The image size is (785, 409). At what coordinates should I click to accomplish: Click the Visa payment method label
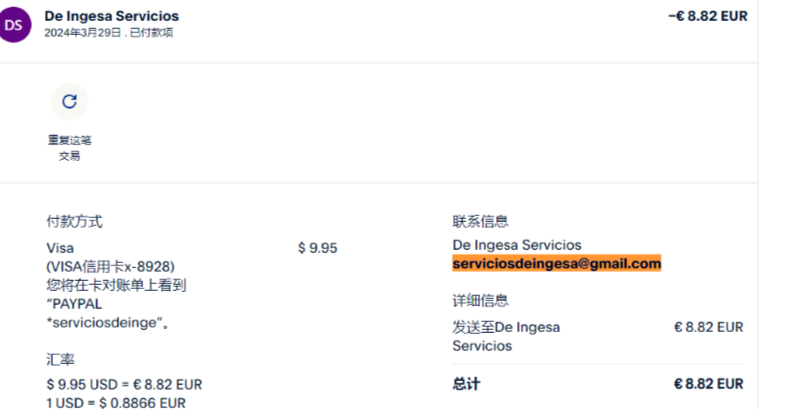(60, 248)
